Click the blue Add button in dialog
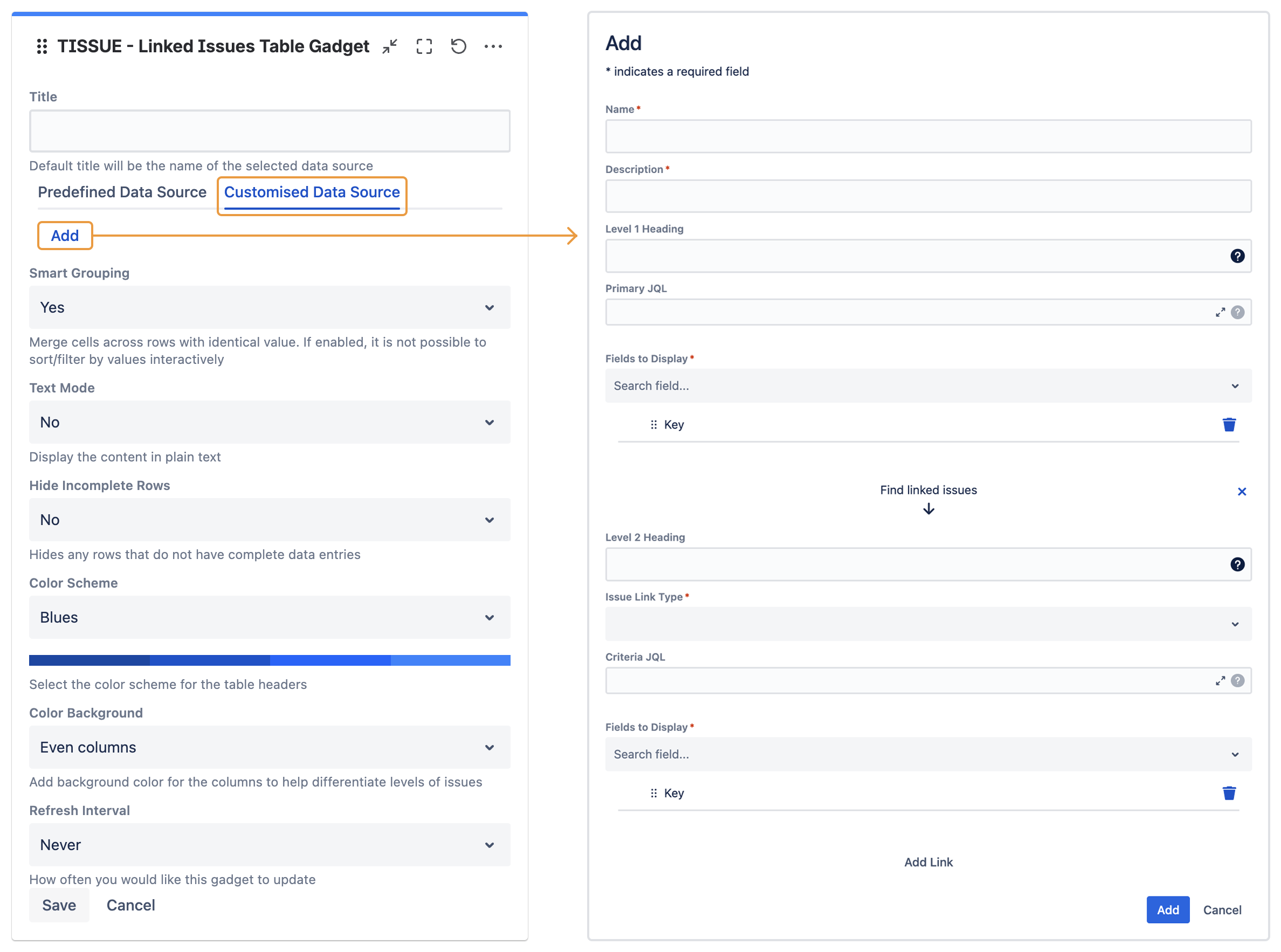Screen dimensions: 1281x952 pos(1167,910)
